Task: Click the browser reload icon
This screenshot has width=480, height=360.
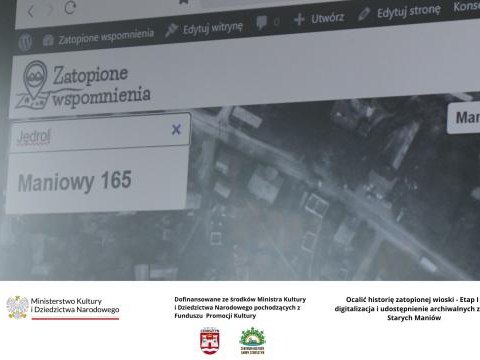Action: 70,8
